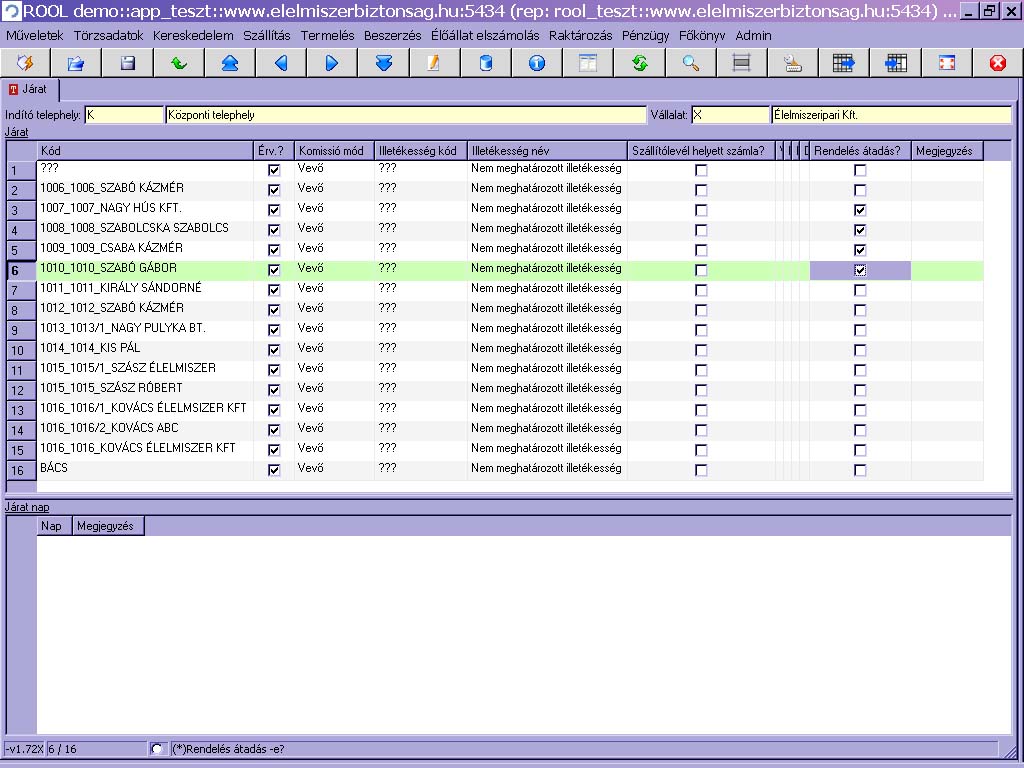Click the Vállalat code input field

tap(729, 115)
